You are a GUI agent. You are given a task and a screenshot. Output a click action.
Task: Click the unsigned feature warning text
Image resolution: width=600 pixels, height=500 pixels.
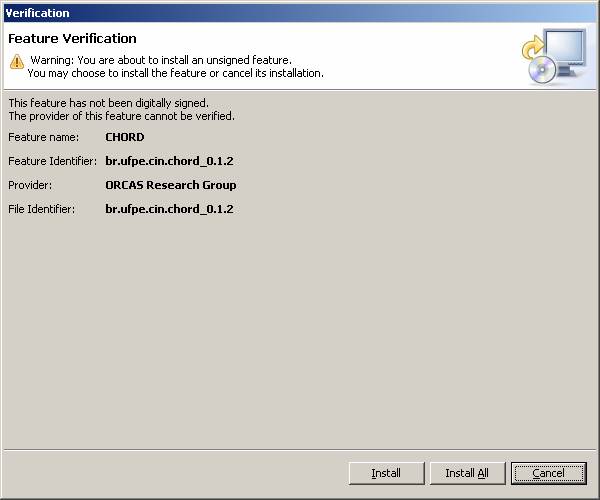(160, 60)
